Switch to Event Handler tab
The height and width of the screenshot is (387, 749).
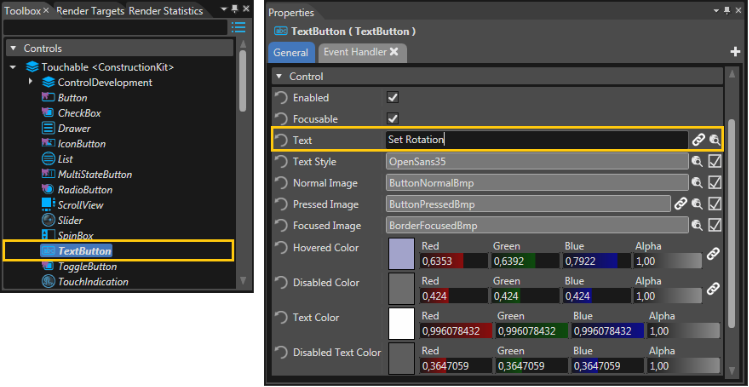coord(363,52)
